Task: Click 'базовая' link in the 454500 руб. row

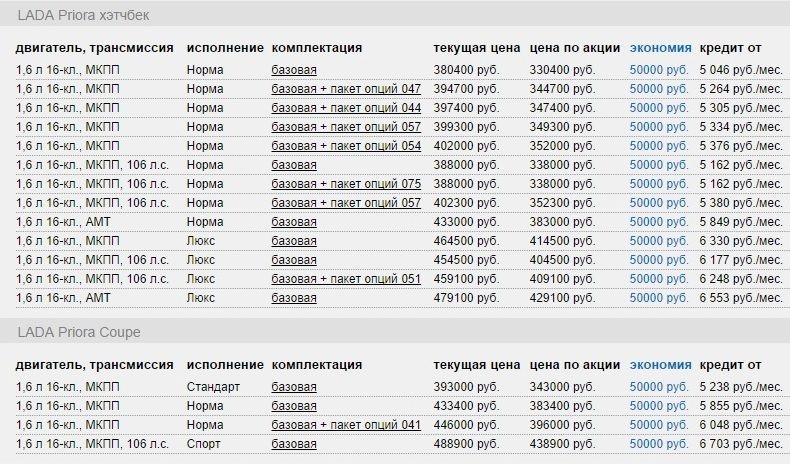Action: click(x=294, y=260)
